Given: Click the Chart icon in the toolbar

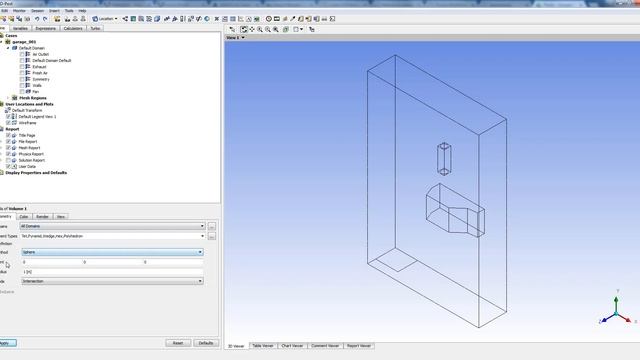Looking at the screenshot, I should click(x=240, y=19).
